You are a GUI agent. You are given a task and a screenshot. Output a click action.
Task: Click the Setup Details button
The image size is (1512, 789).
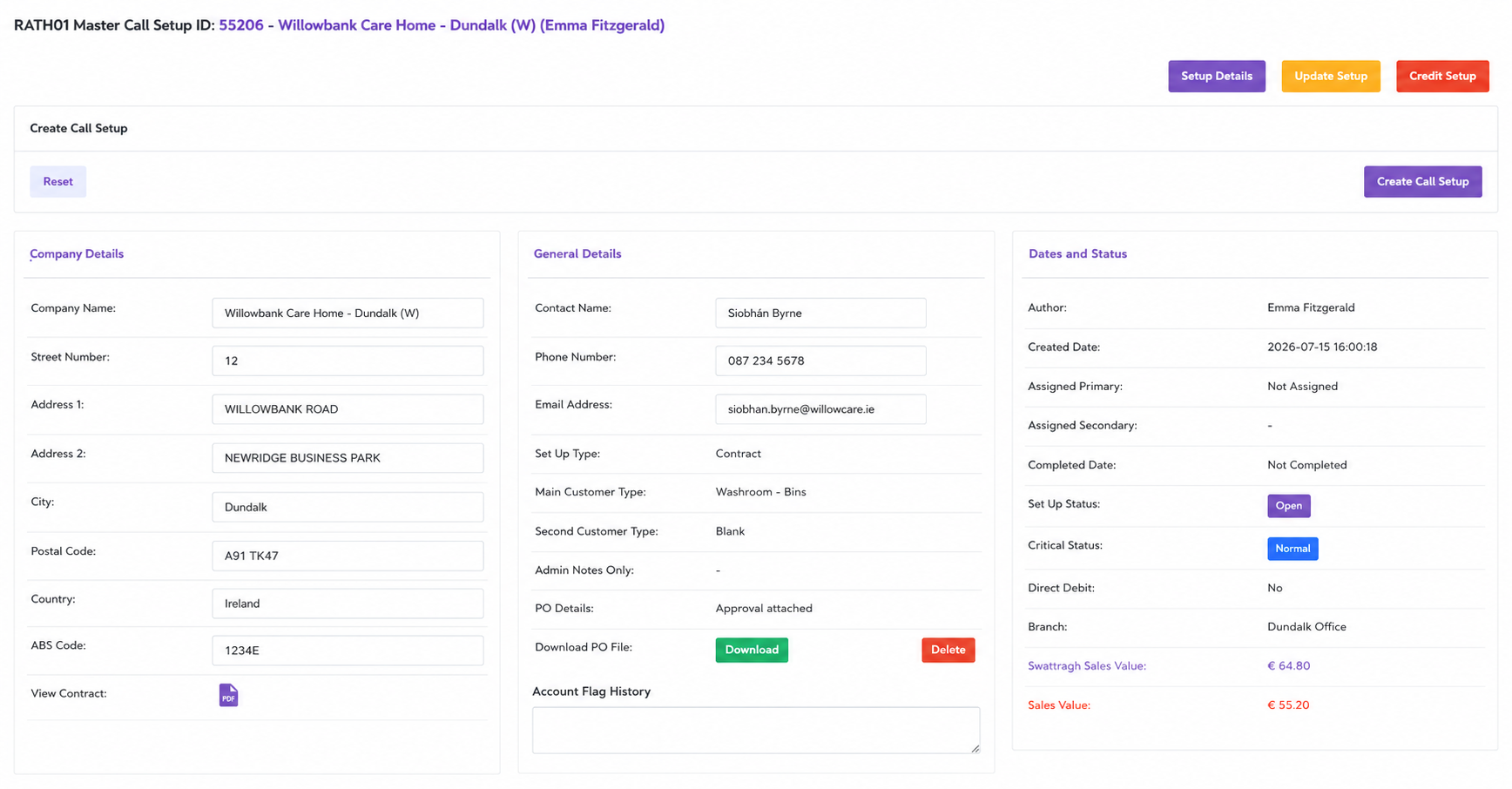[x=1216, y=77]
